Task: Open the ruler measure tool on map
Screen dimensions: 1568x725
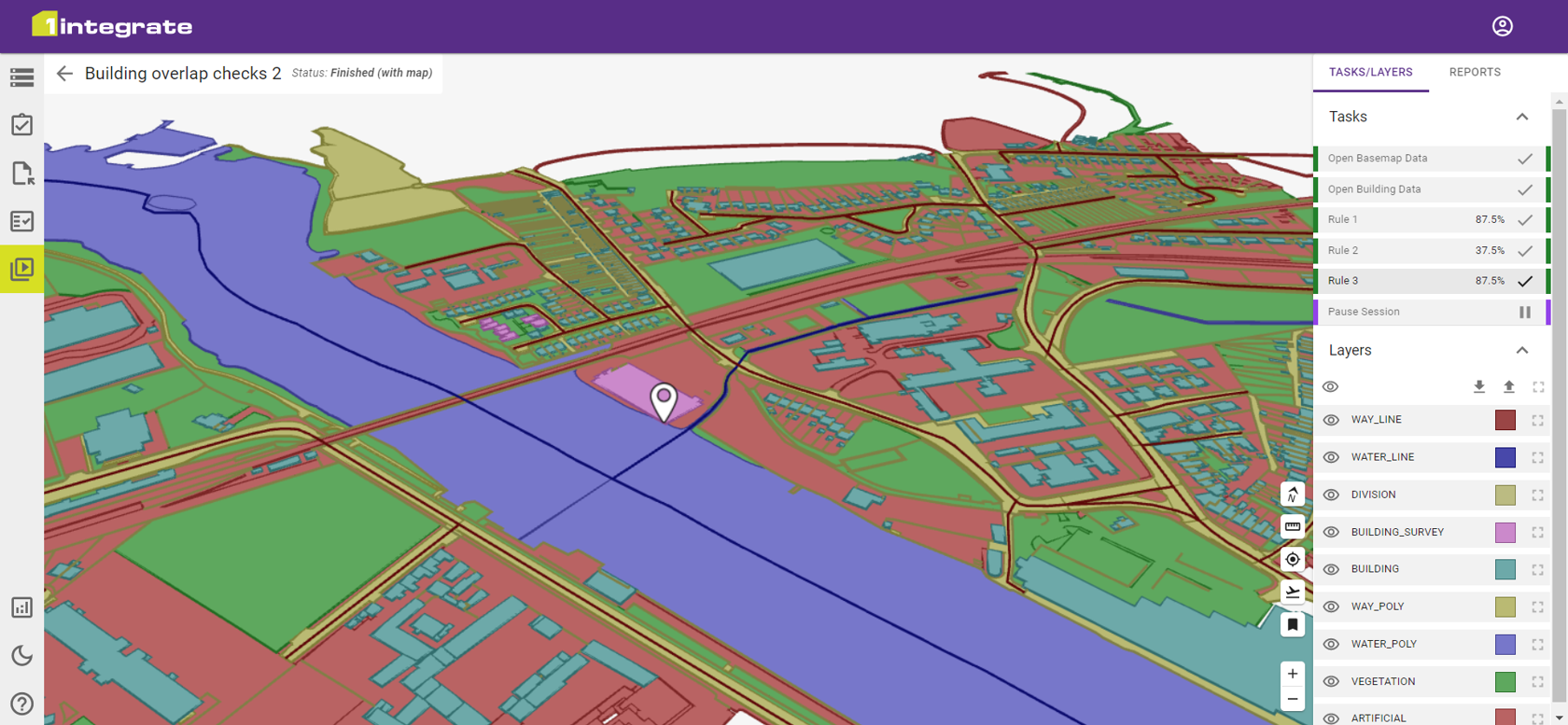Action: point(1292,526)
